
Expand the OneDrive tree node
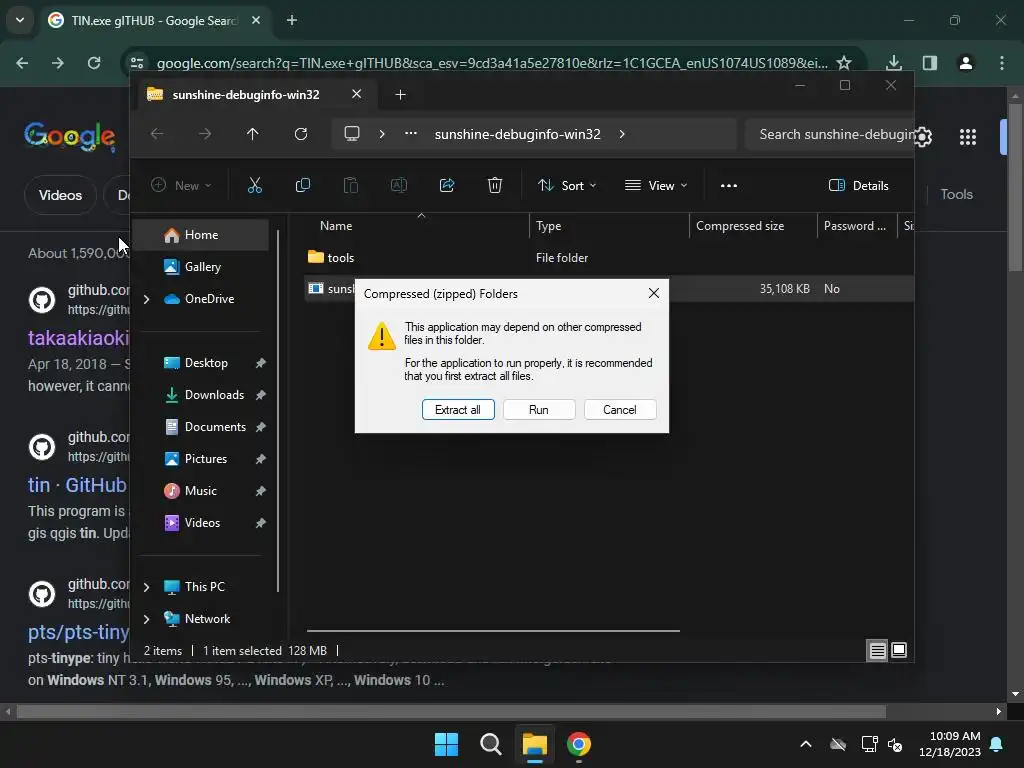click(146, 299)
